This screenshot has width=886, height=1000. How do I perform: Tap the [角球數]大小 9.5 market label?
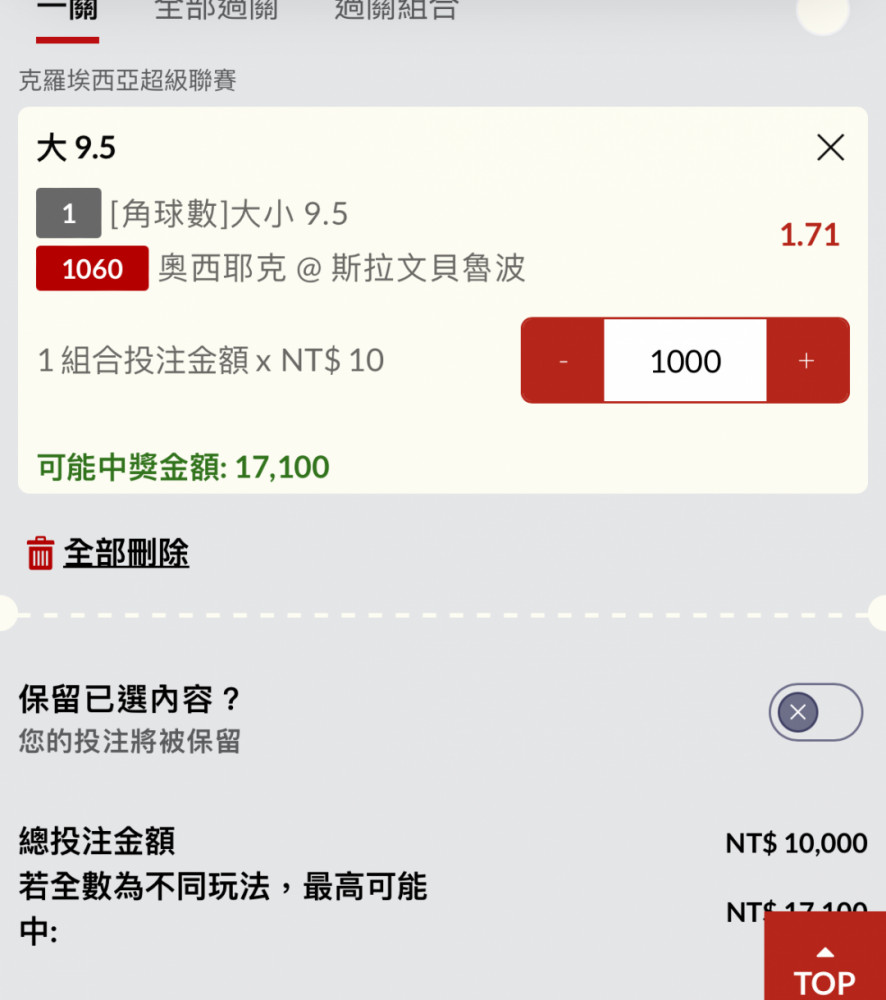229,214
